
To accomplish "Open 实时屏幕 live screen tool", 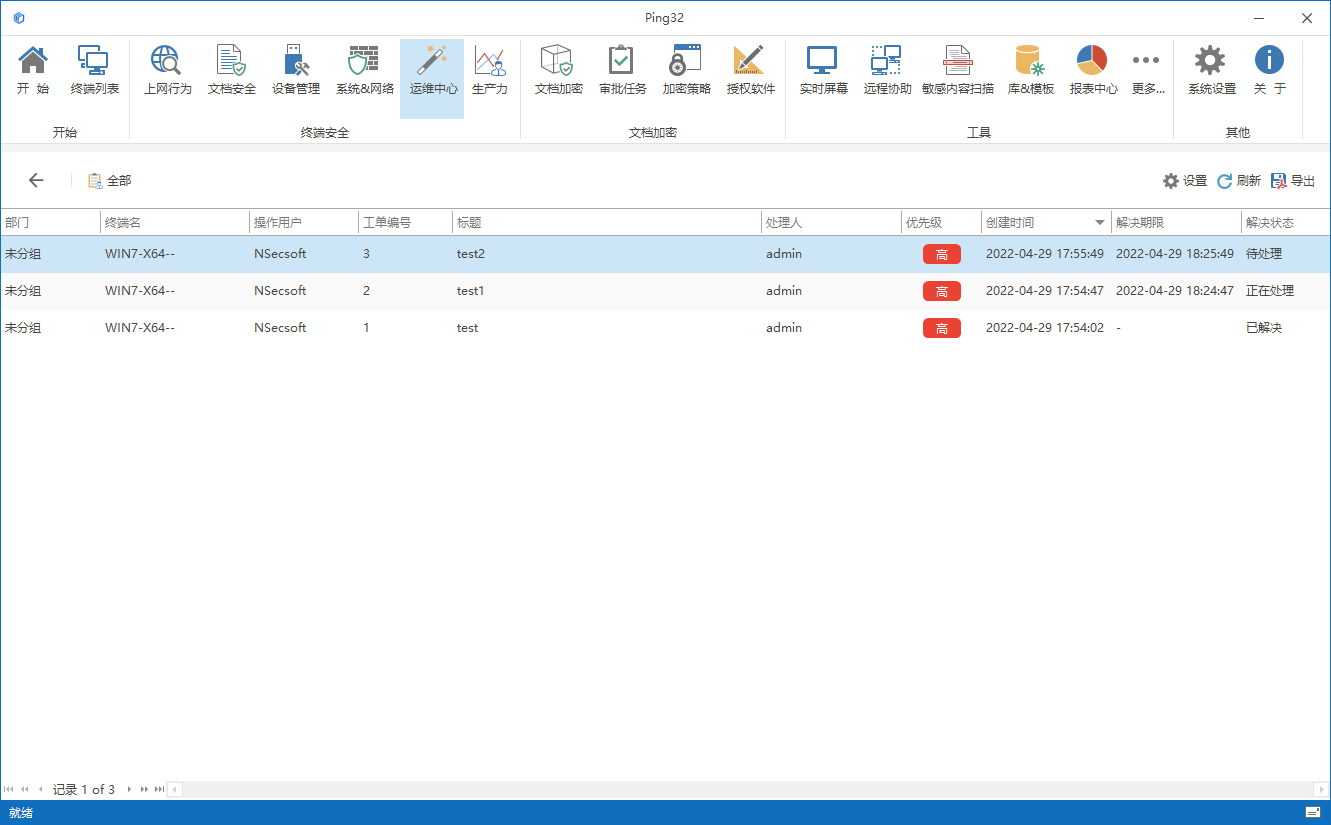I will coord(823,70).
